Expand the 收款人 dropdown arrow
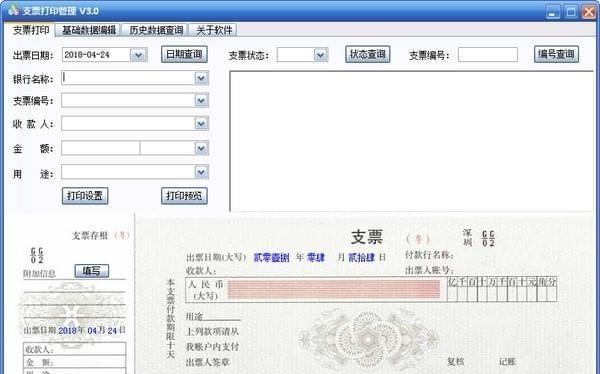 pos(201,124)
